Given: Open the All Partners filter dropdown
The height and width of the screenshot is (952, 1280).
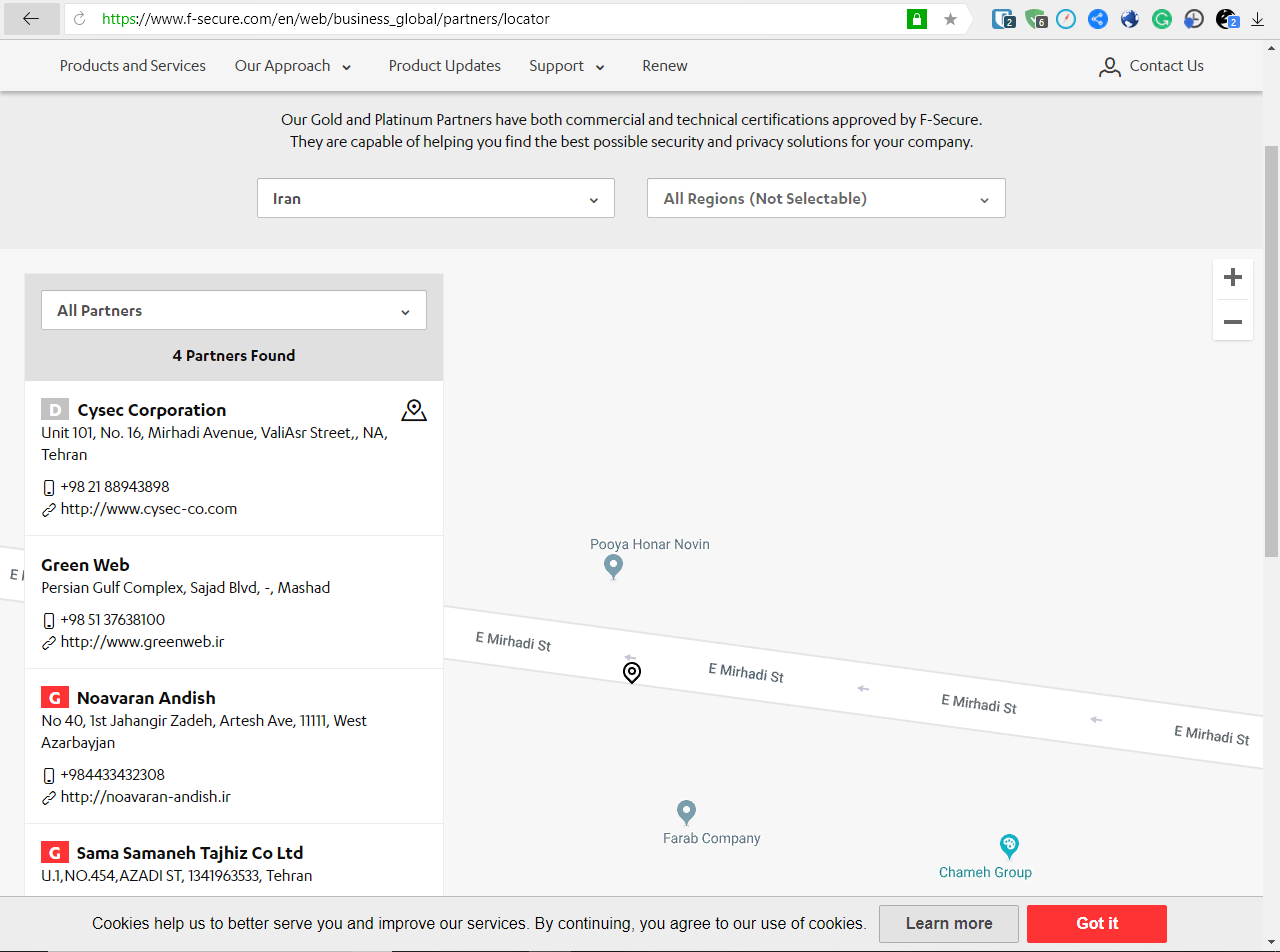Looking at the screenshot, I should point(234,310).
